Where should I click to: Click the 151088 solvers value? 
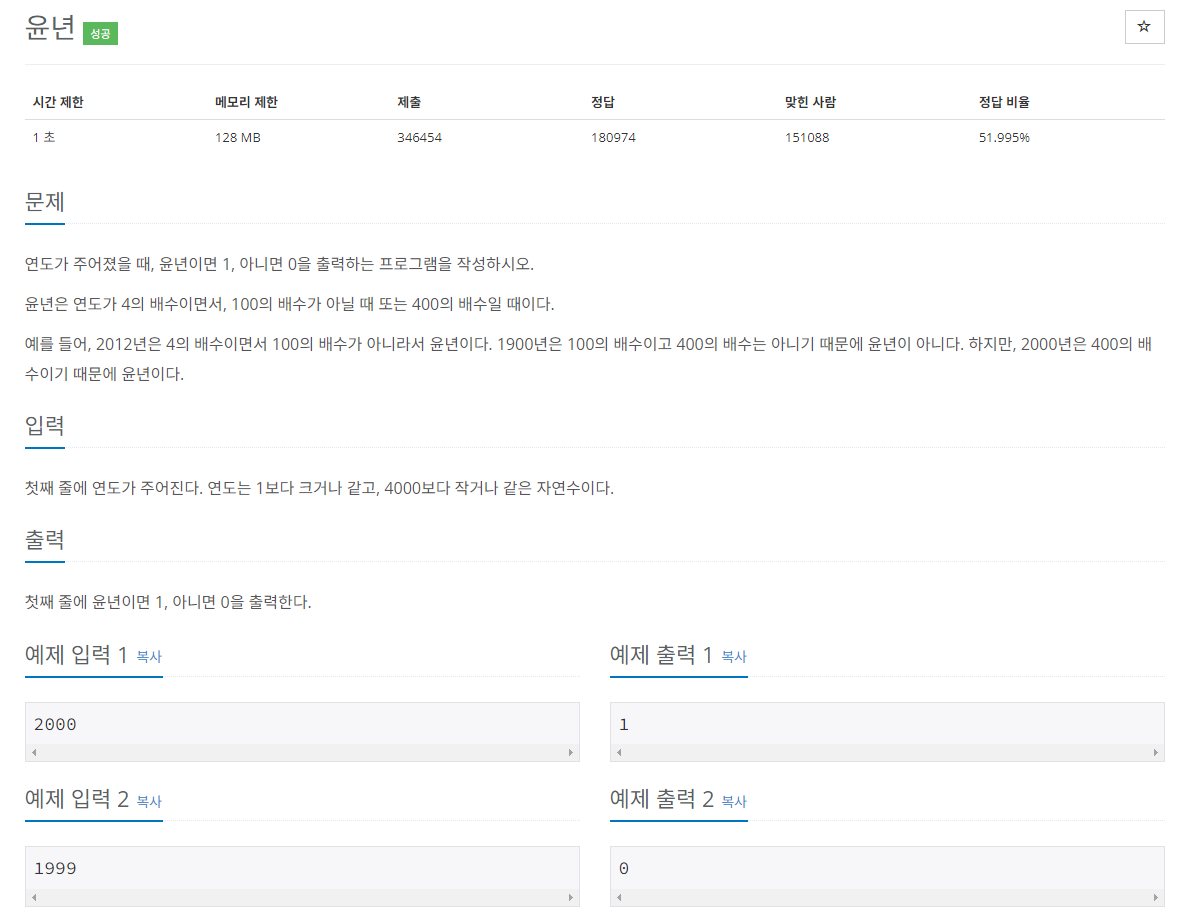[x=807, y=137]
